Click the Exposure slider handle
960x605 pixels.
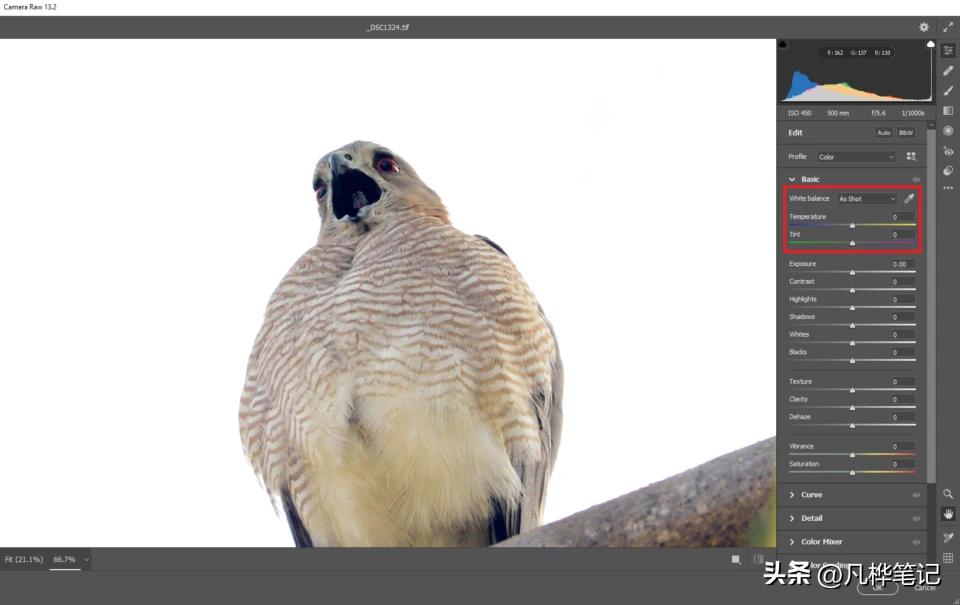(x=852, y=272)
